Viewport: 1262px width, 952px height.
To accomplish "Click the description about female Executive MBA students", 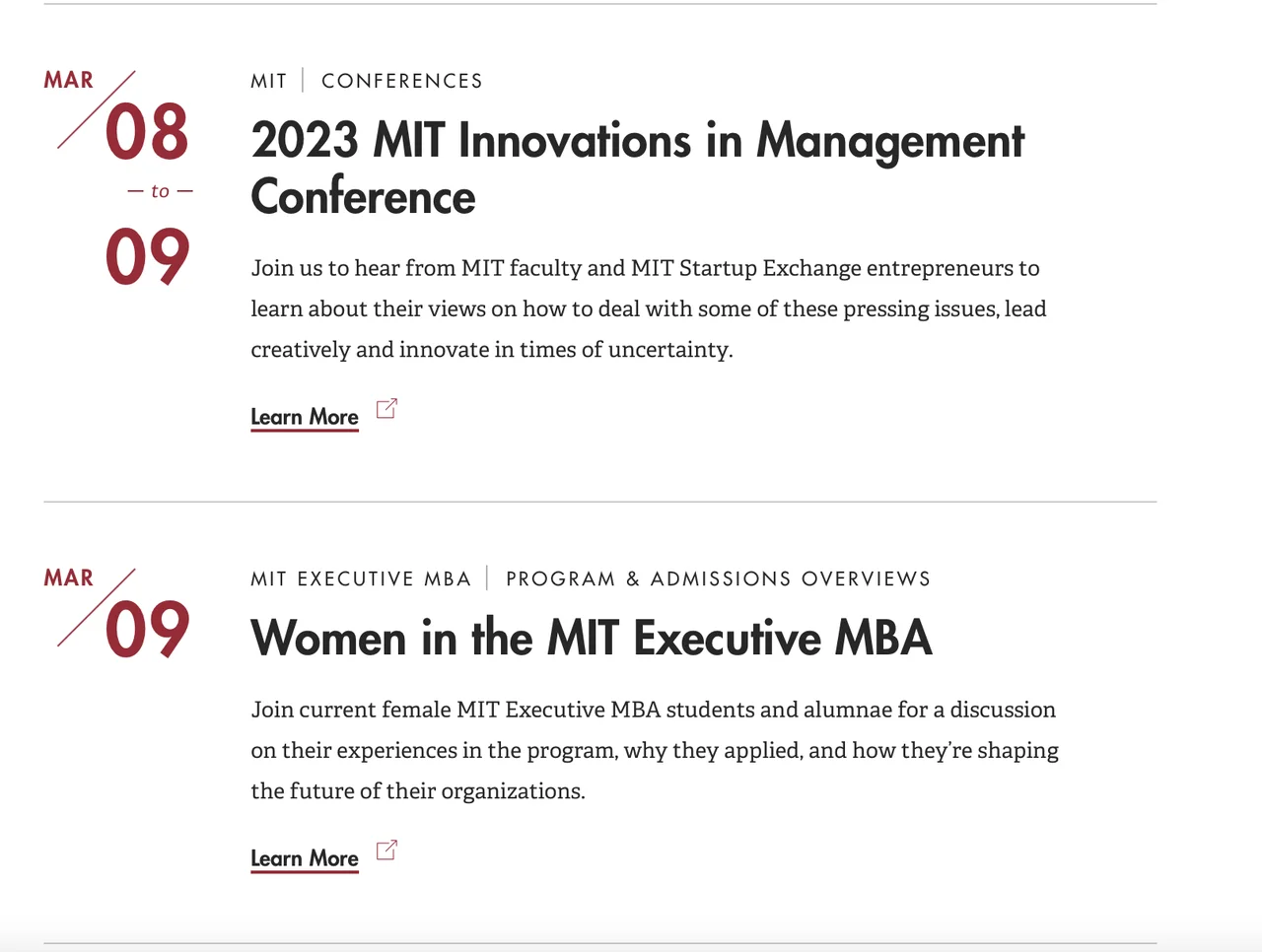I will tap(654, 750).
